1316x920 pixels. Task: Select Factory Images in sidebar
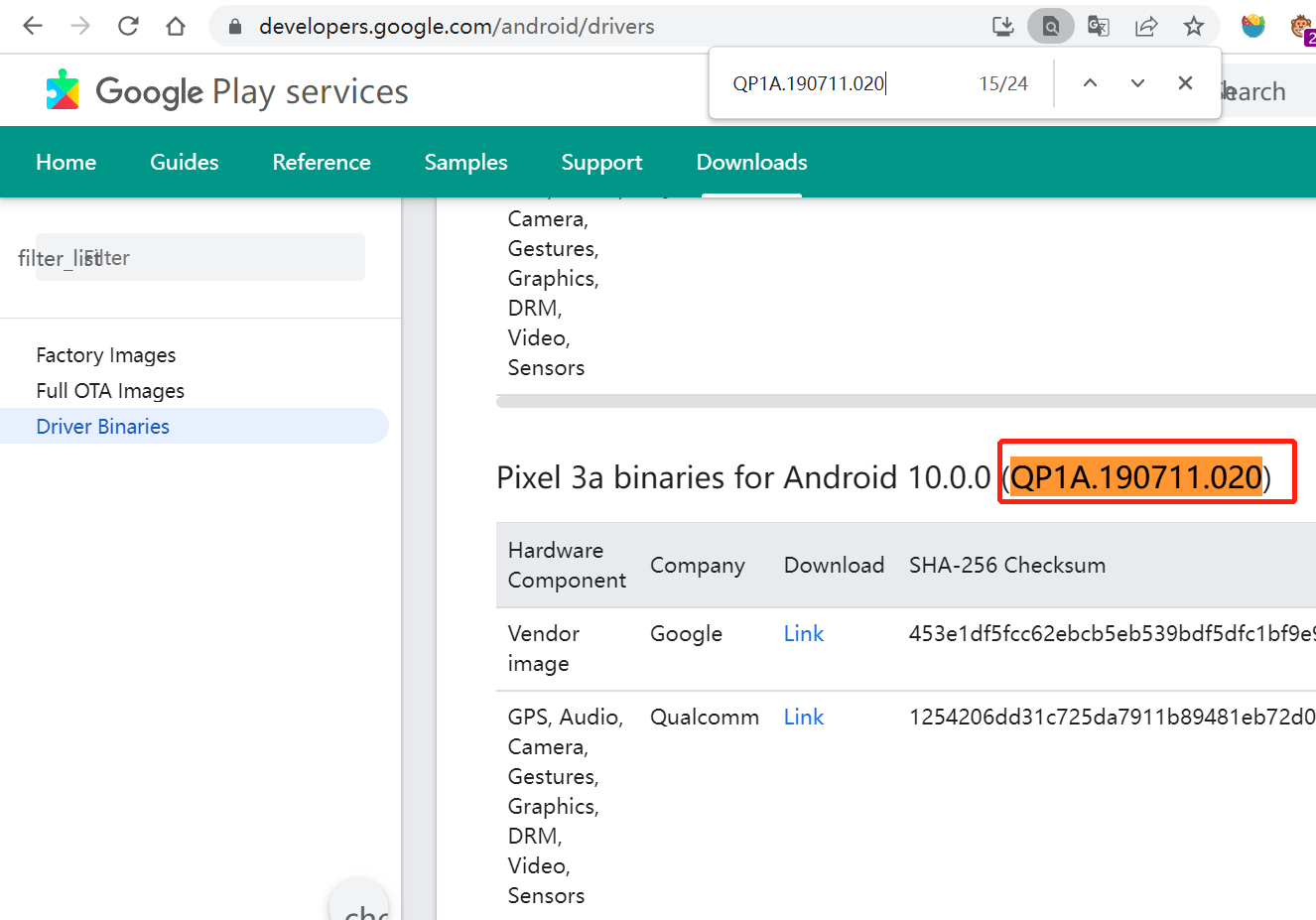coord(106,355)
